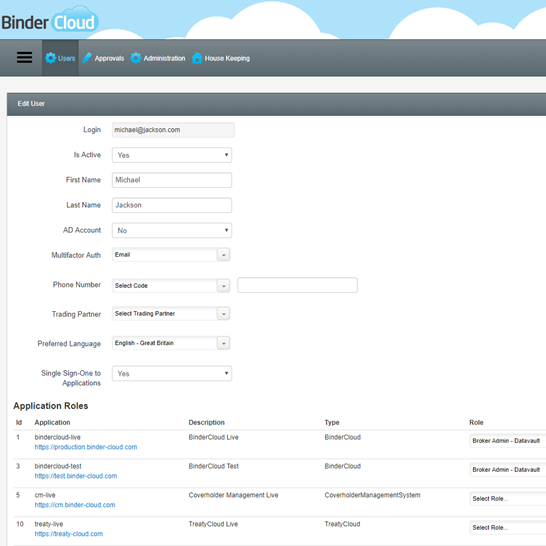The width and height of the screenshot is (546, 546).
Task: Click the Multifactor Auth Email value field
Action: click(164, 255)
